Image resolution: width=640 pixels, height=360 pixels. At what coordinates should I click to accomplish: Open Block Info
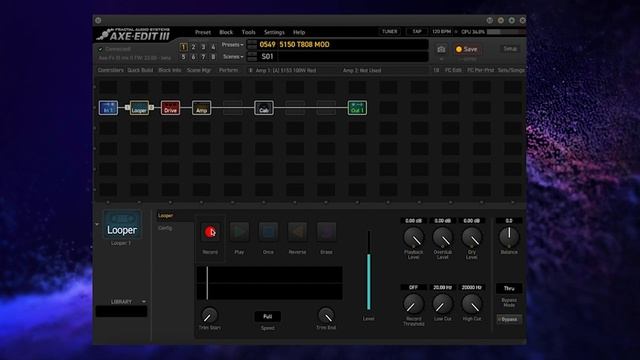(x=169, y=70)
